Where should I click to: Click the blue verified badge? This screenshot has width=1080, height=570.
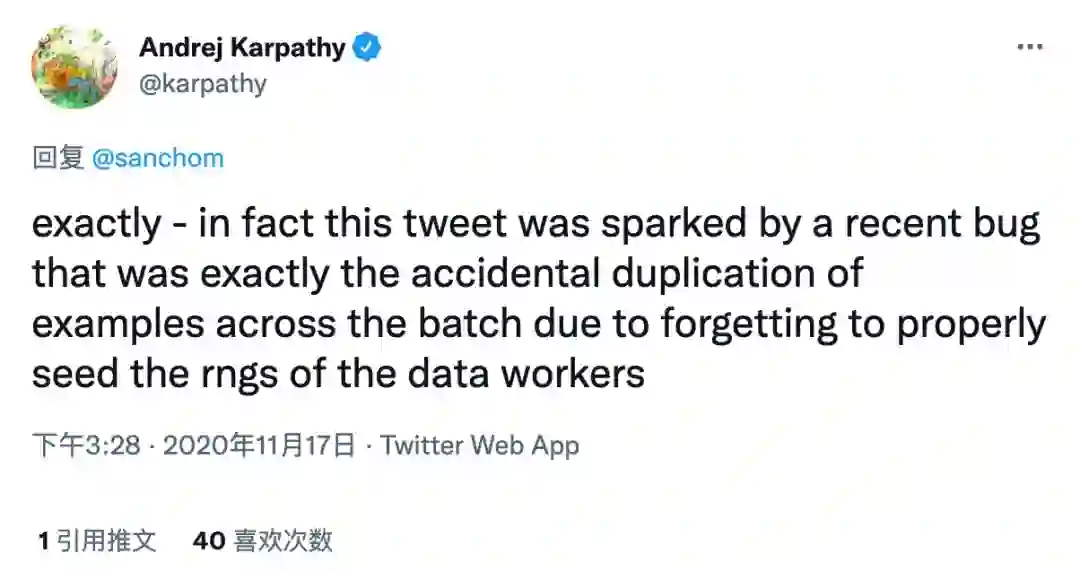pyautogui.click(x=368, y=47)
